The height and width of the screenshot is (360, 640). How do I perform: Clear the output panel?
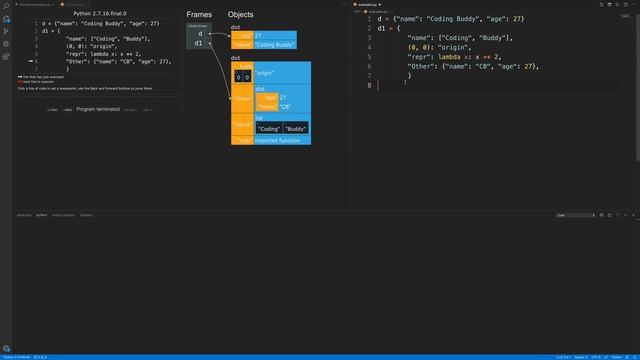(601, 215)
